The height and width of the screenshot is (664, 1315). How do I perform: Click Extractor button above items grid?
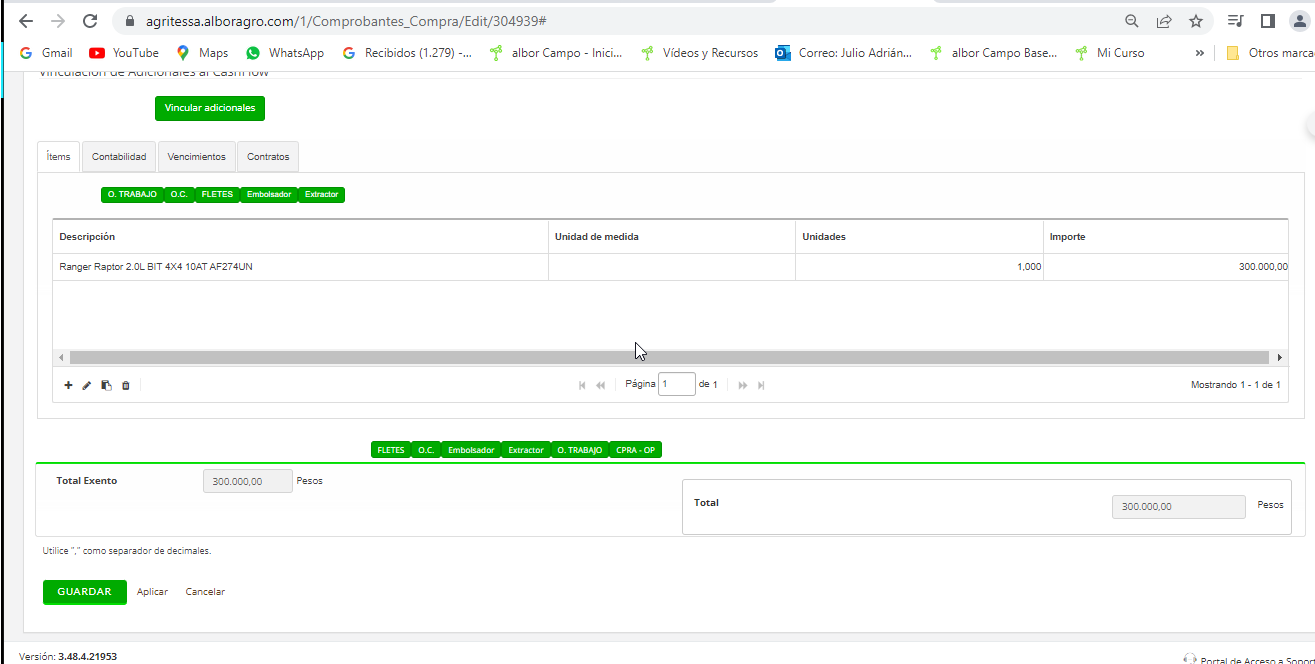[322, 194]
